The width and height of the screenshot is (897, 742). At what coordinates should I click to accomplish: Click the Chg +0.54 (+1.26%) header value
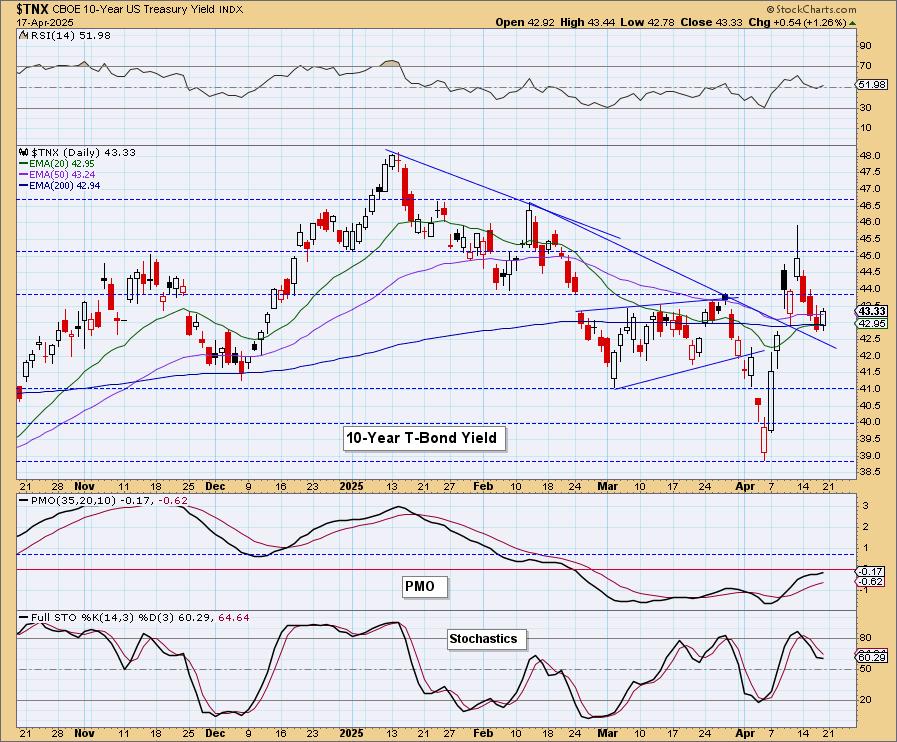[x=797, y=22]
